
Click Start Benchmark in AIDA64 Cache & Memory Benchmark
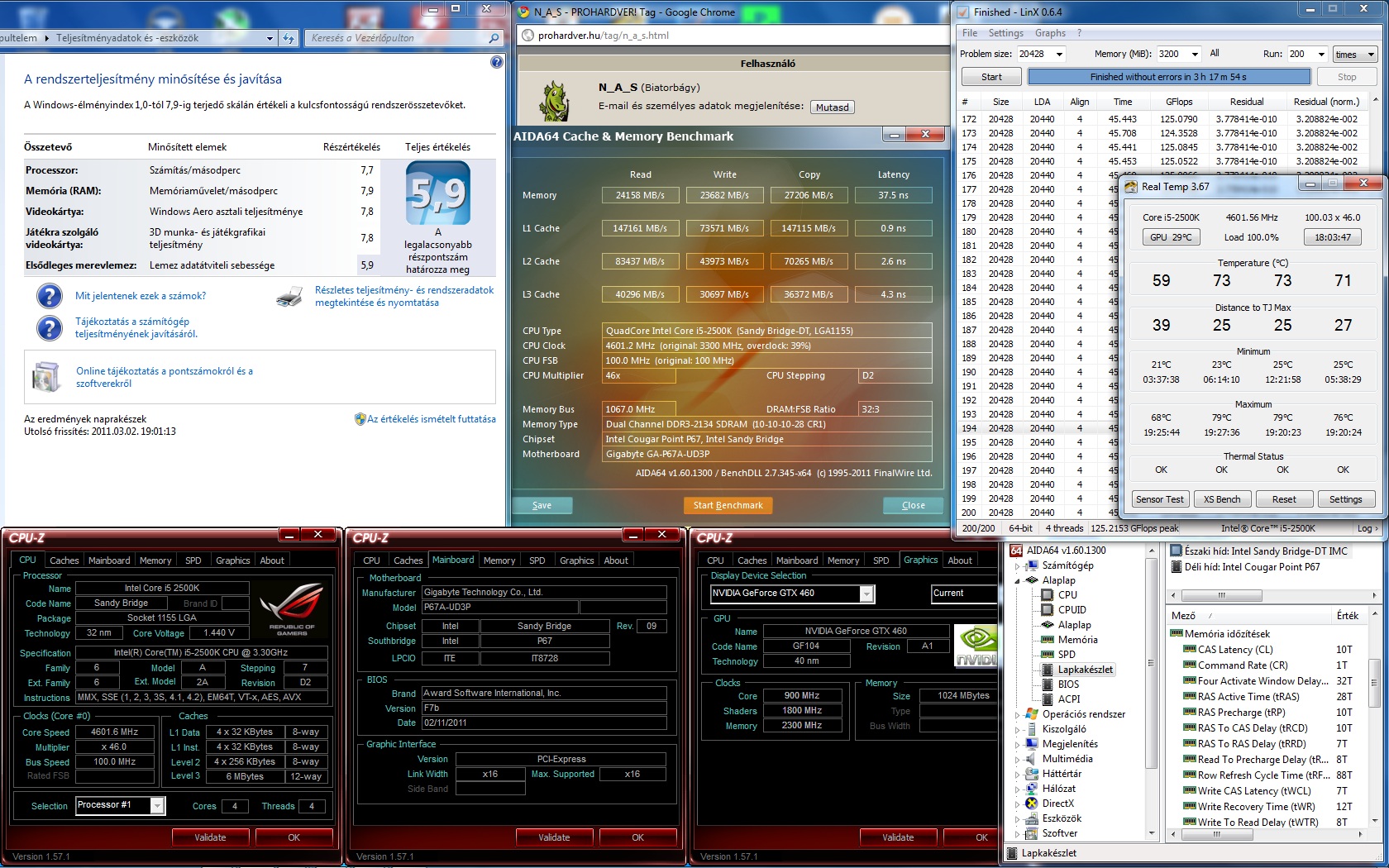point(728,505)
